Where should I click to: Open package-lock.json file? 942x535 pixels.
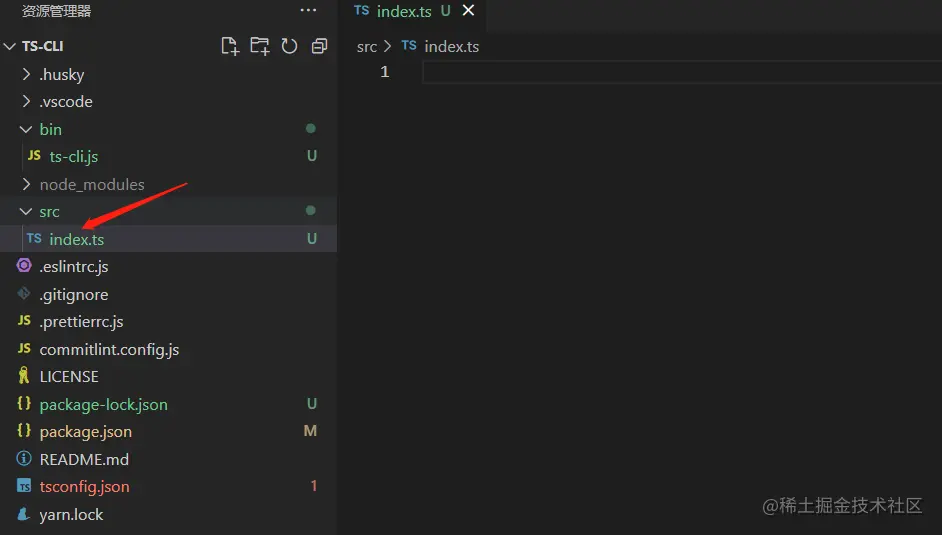(x=168, y=404)
